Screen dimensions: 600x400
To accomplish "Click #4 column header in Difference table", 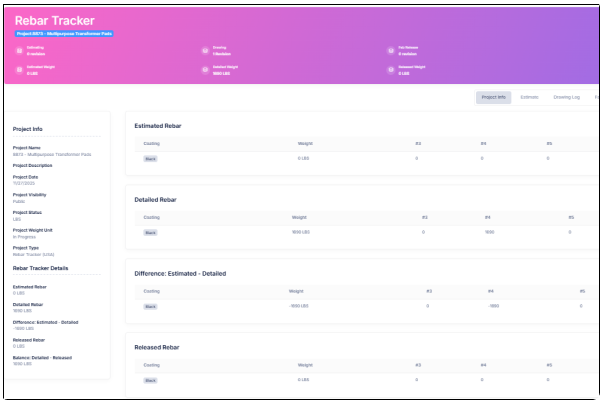I will pos(490,291).
